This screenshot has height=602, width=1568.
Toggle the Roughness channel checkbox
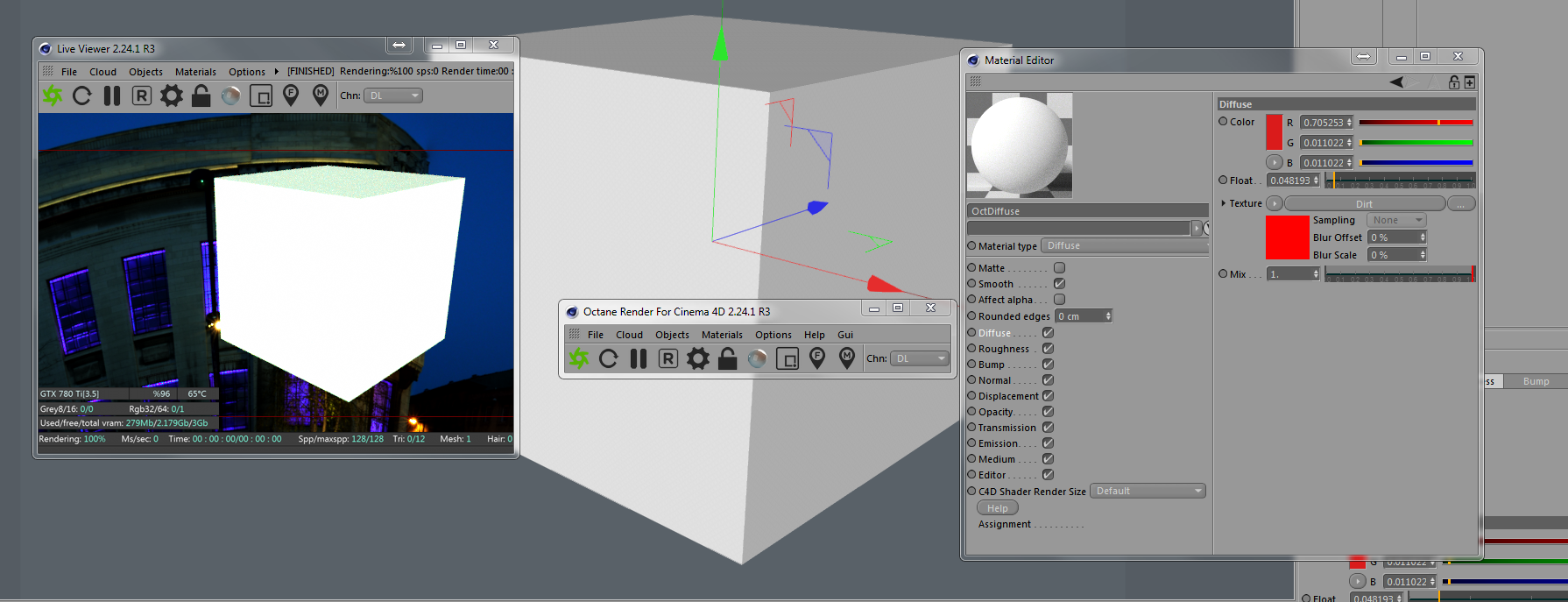tap(1048, 348)
